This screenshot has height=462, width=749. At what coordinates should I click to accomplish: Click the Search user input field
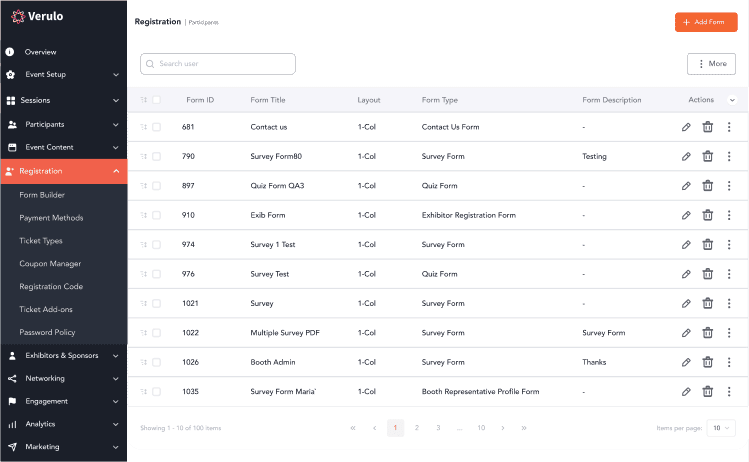tap(218, 64)
